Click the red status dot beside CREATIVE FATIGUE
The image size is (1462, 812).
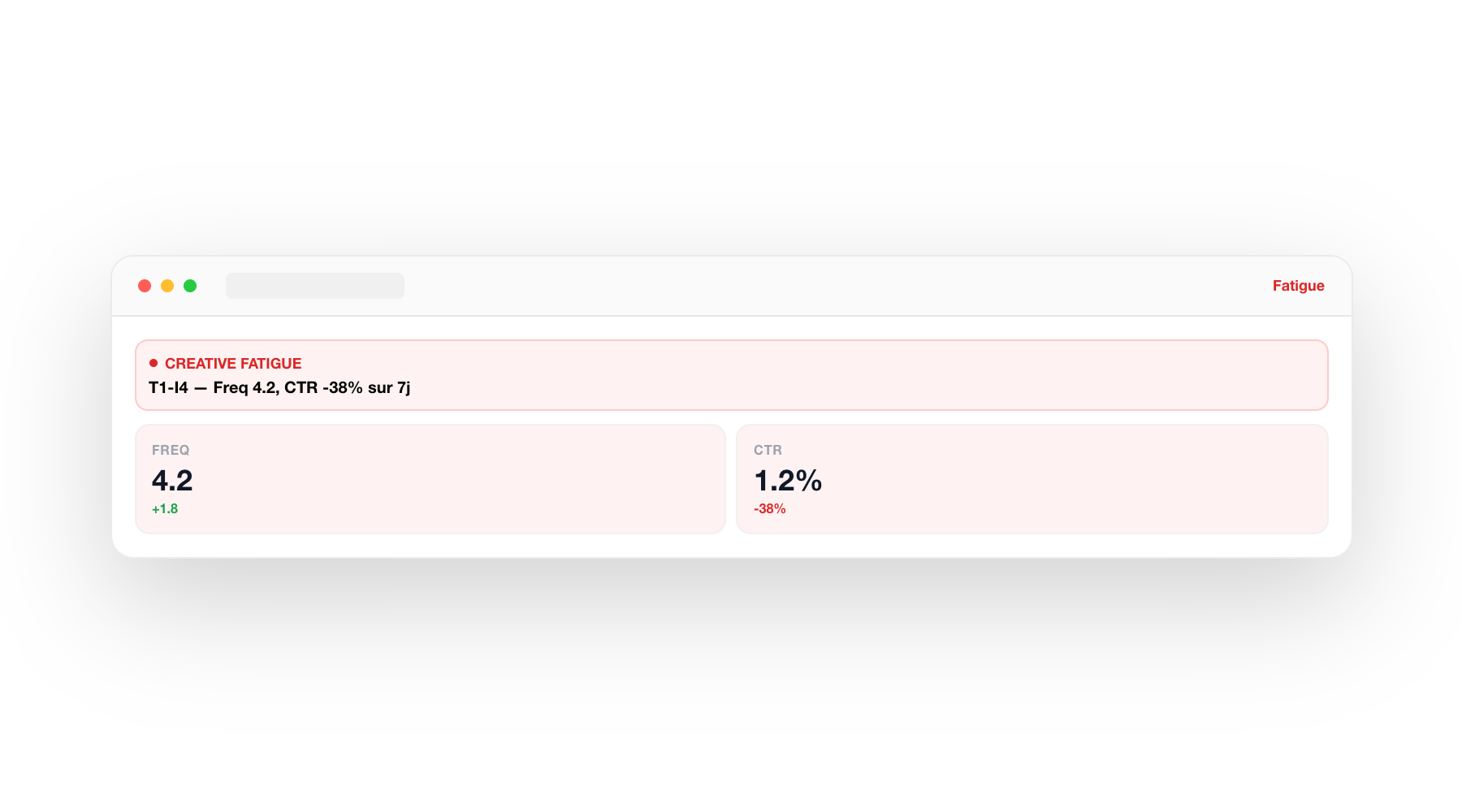click(x=153, y=363)
